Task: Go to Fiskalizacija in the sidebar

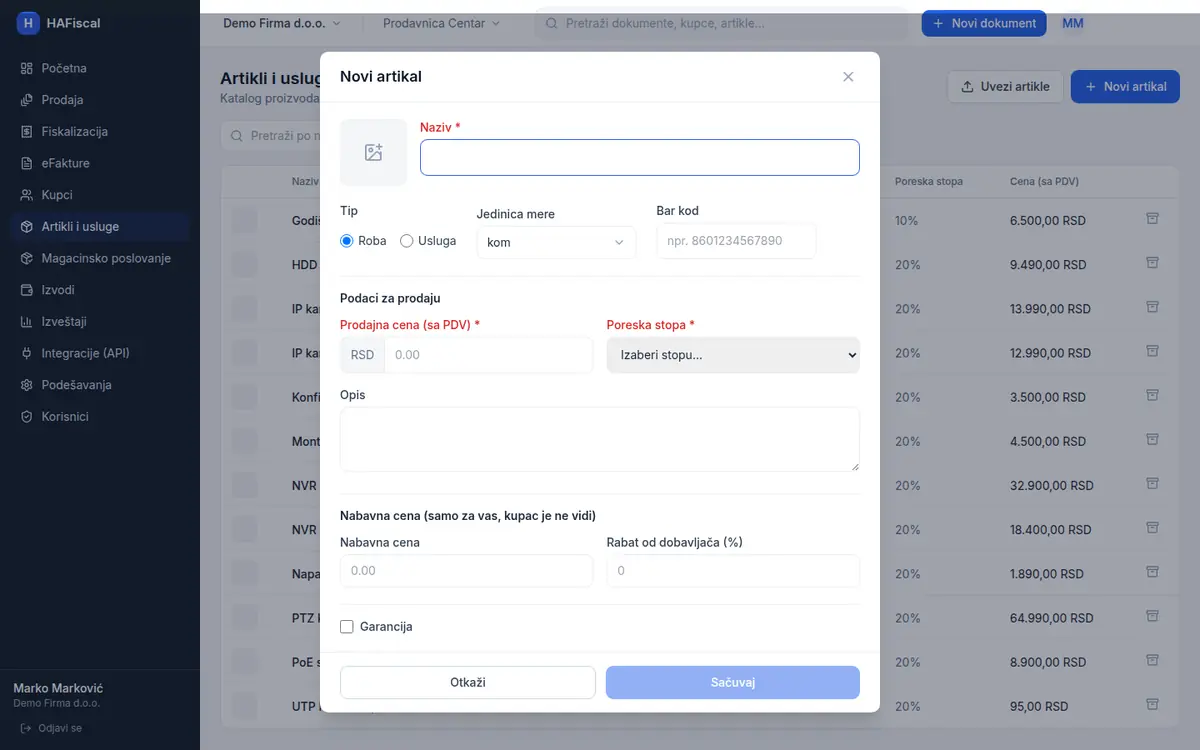Action: (100, 132)
